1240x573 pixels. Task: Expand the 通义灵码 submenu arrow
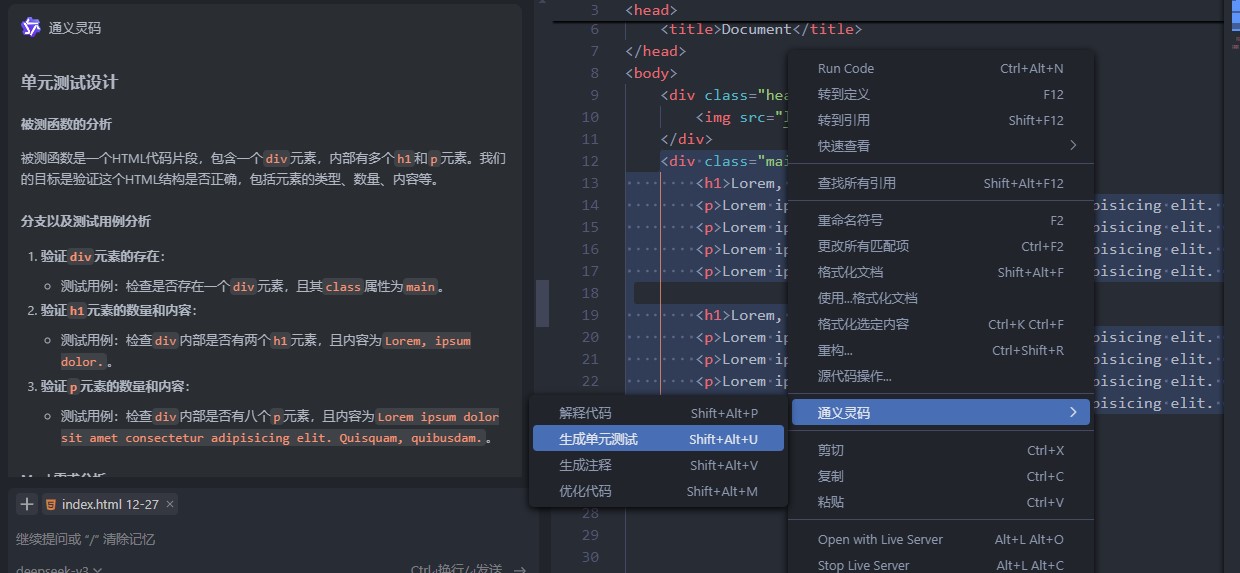tap(1073, 412)
